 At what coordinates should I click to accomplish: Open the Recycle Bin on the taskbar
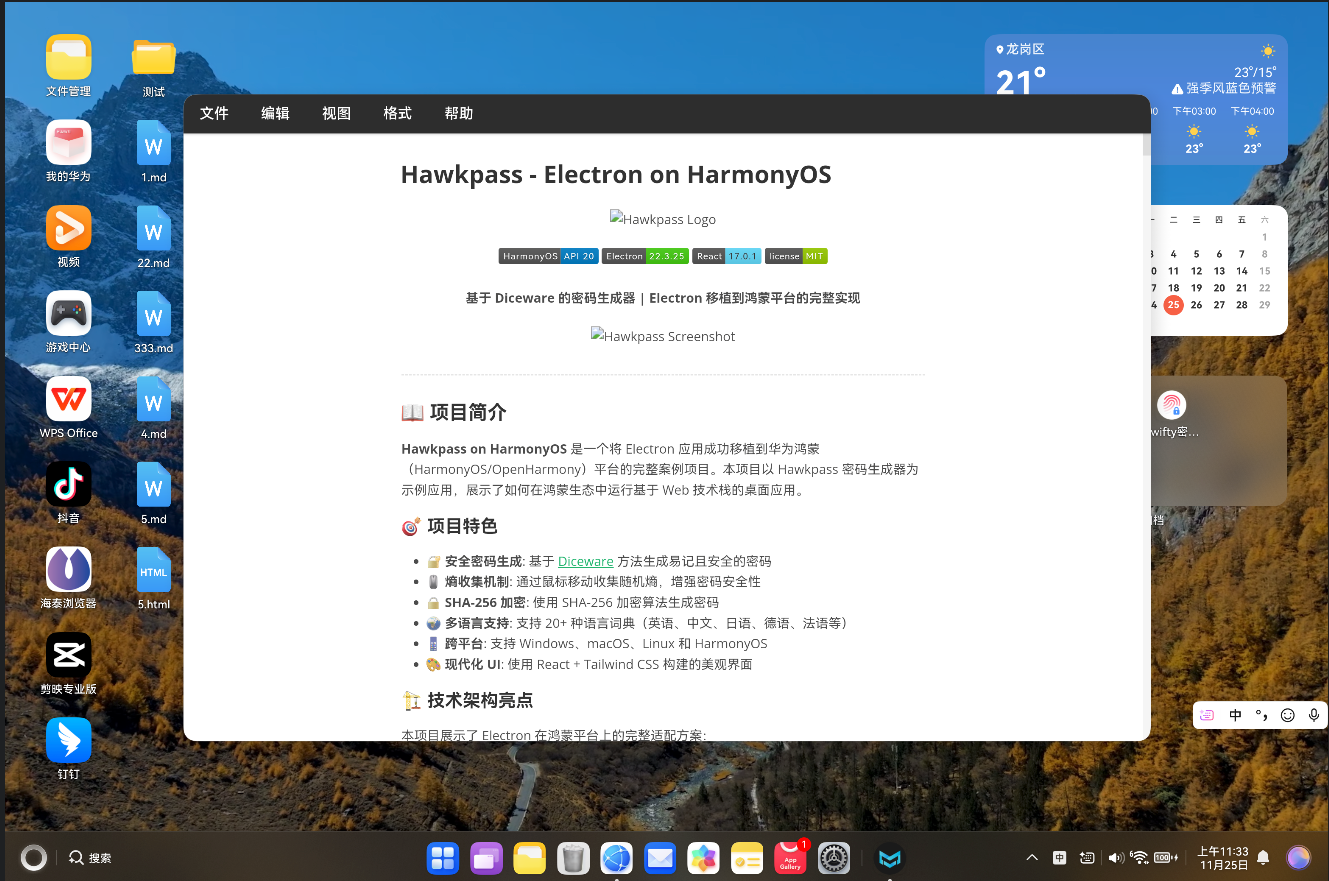click(573, 857)
